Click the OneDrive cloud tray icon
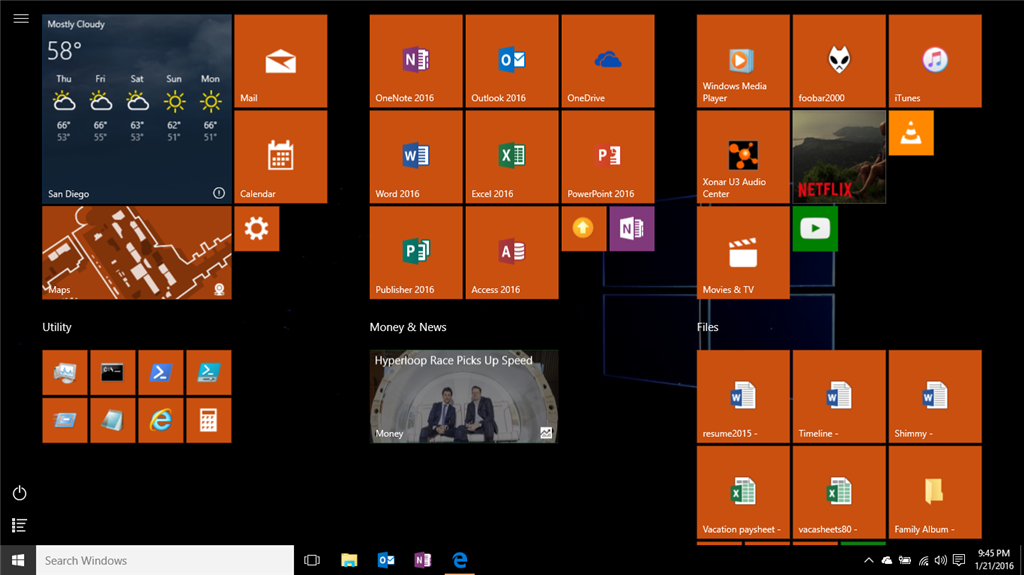 [x=887, y=560]
